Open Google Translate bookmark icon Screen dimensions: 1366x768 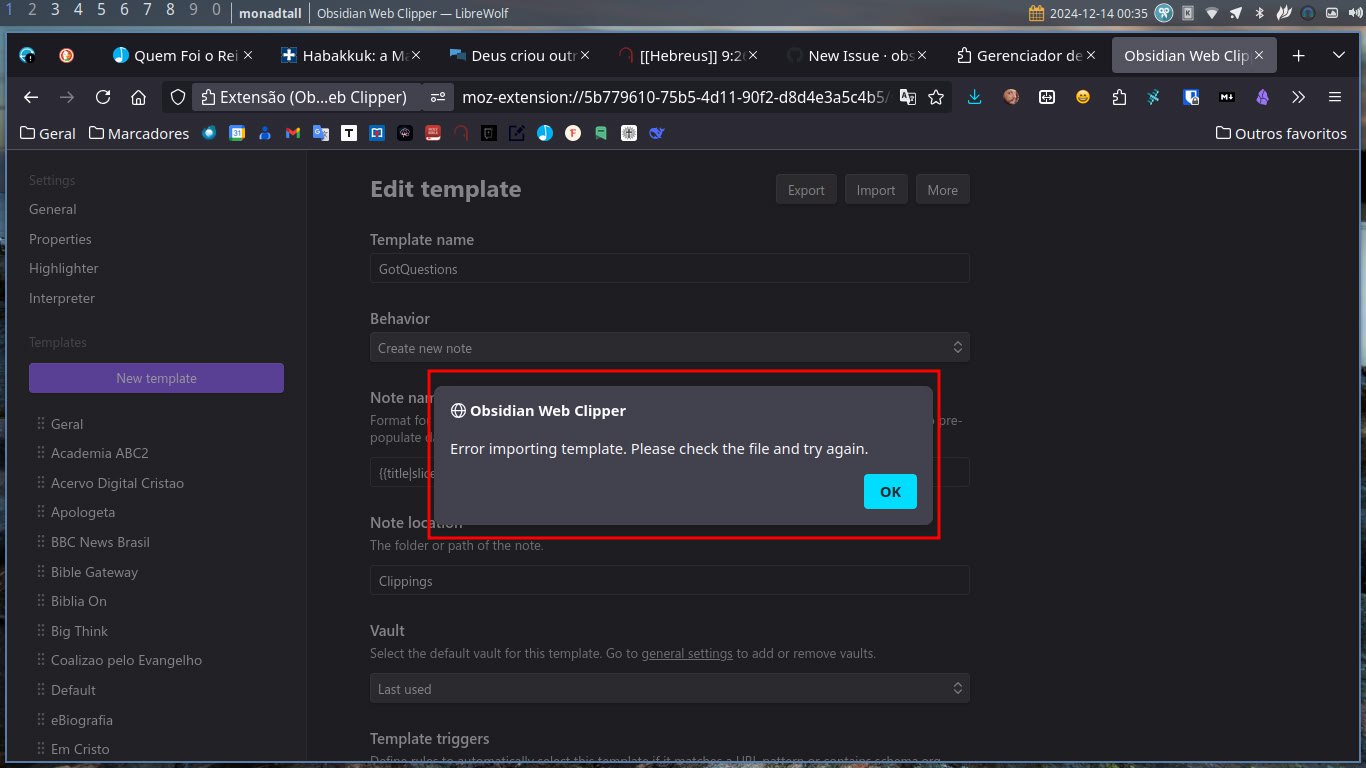pos(321,133)
